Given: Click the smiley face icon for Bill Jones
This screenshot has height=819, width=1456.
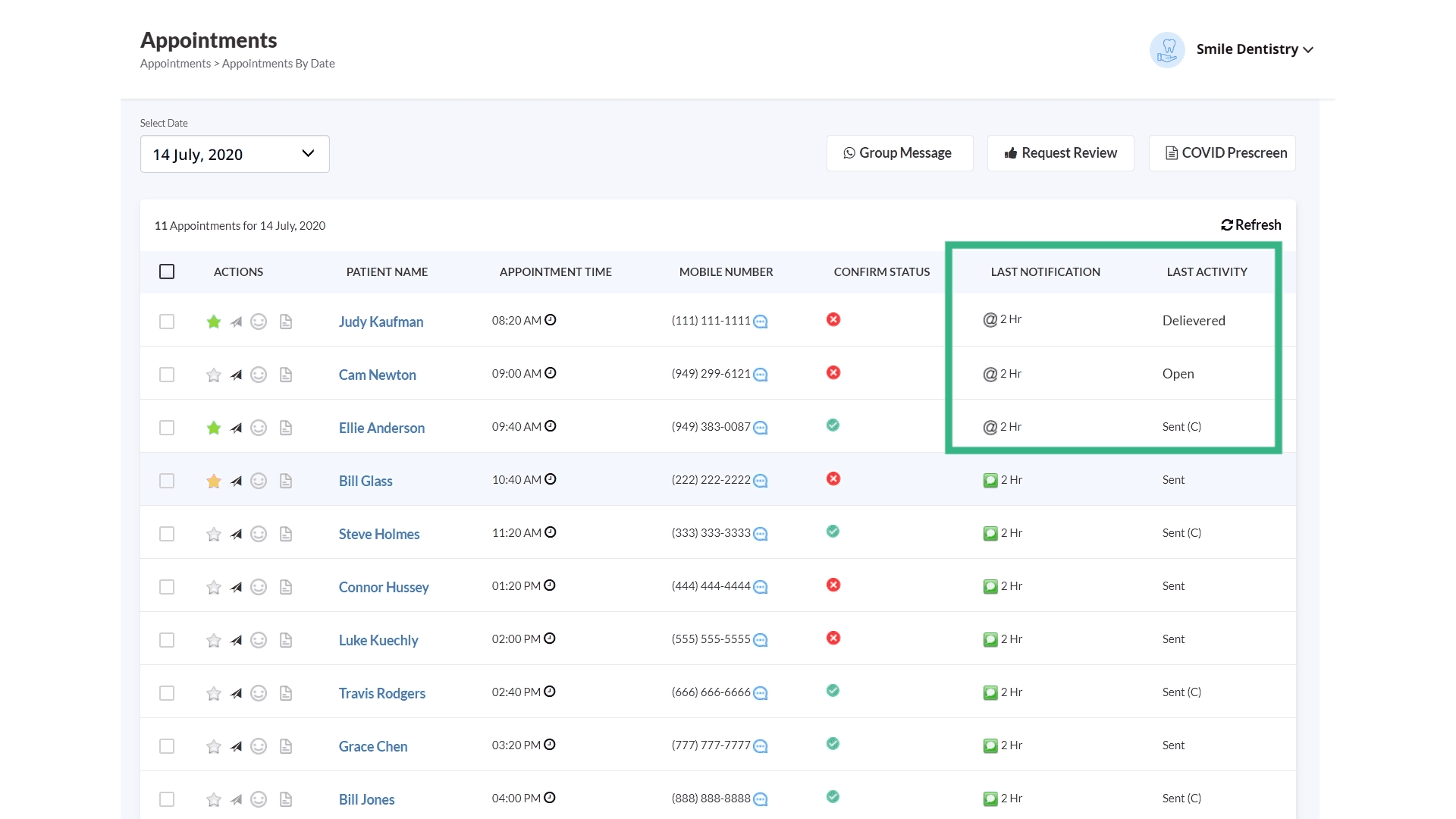Looking at the screenshot, I should 259,799.
